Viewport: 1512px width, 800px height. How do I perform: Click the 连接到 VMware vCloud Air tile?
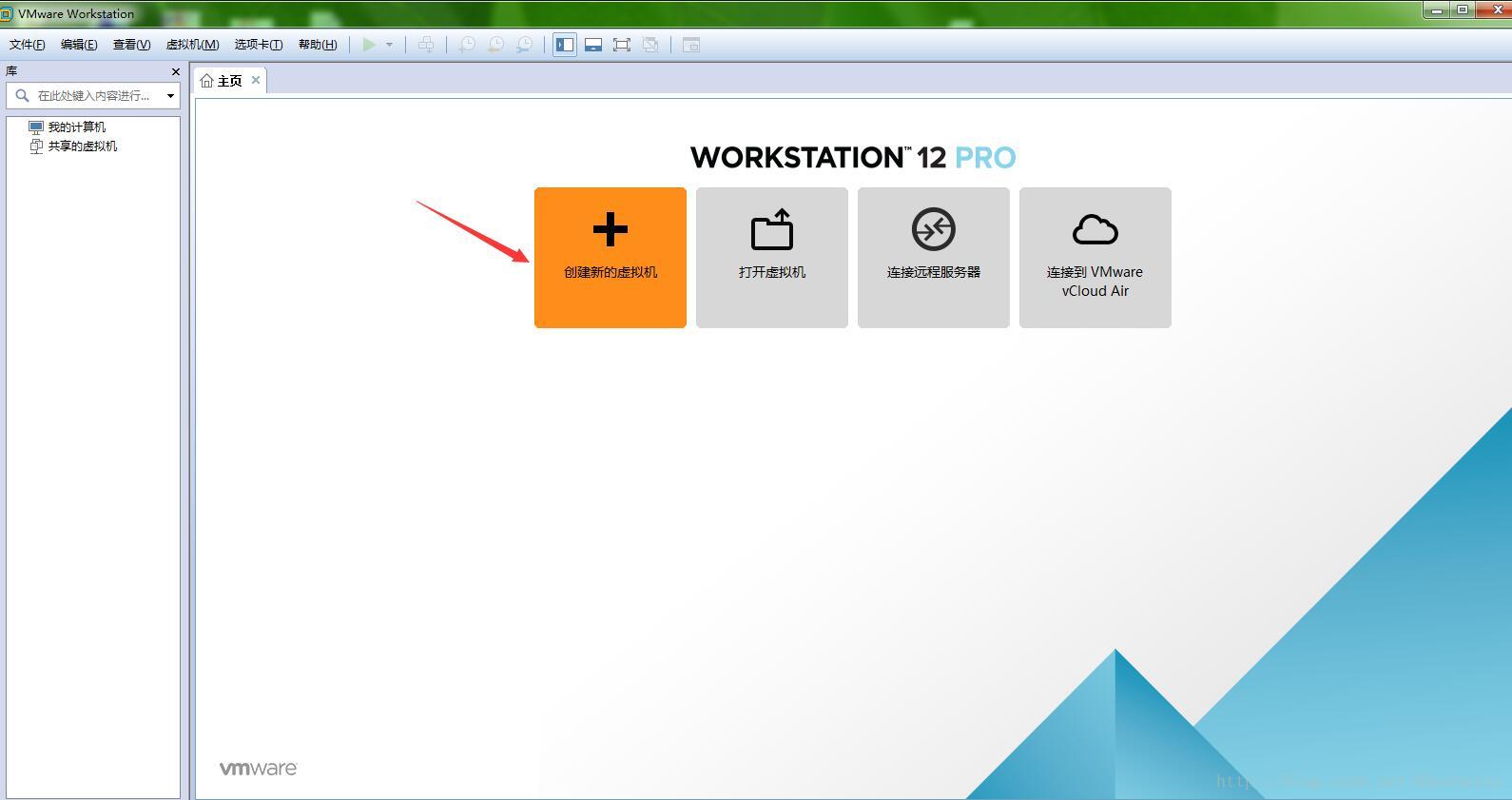coord(1095,258)
